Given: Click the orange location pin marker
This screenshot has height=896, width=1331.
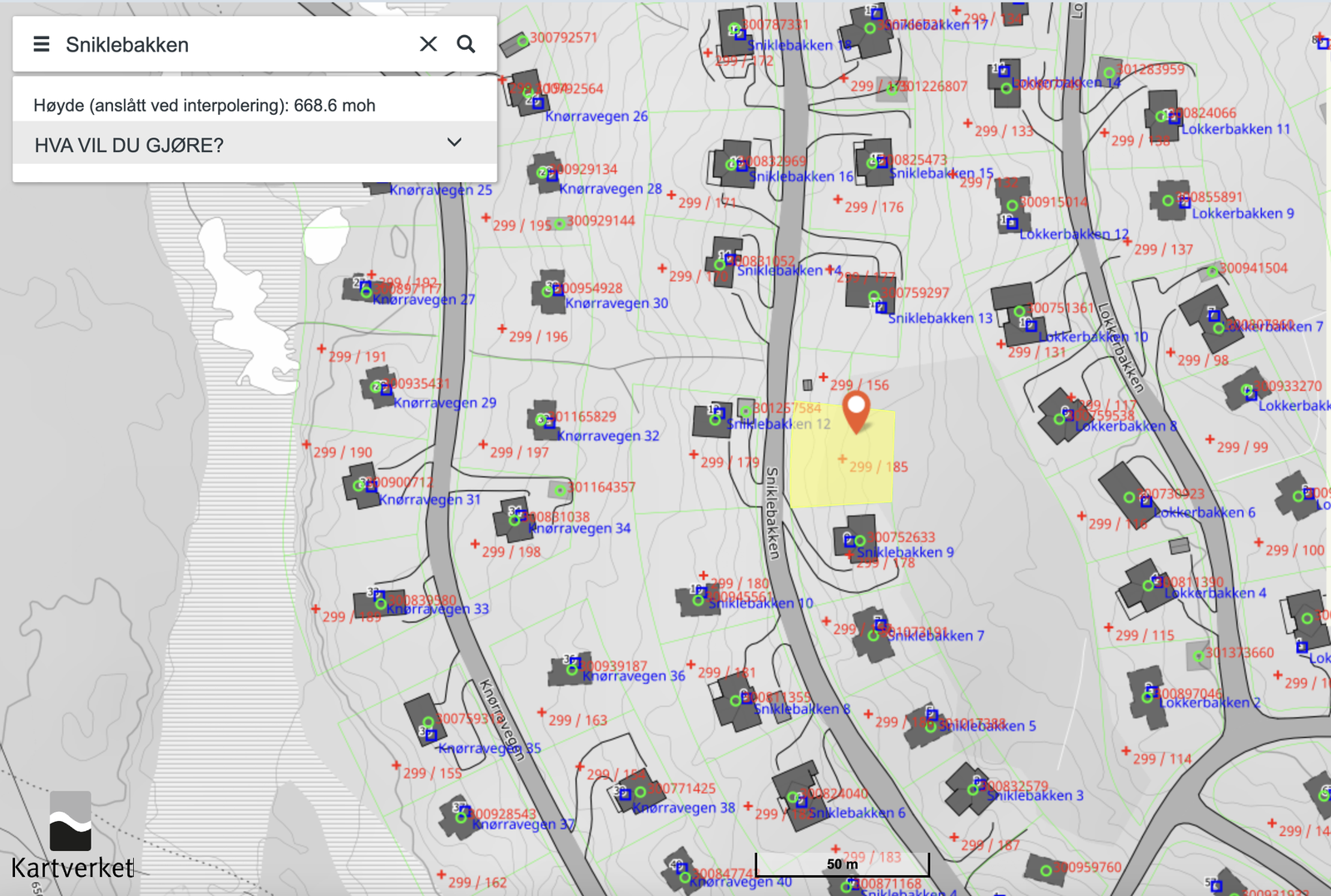Looking at the screenshot, I should [x=856, y=409].
